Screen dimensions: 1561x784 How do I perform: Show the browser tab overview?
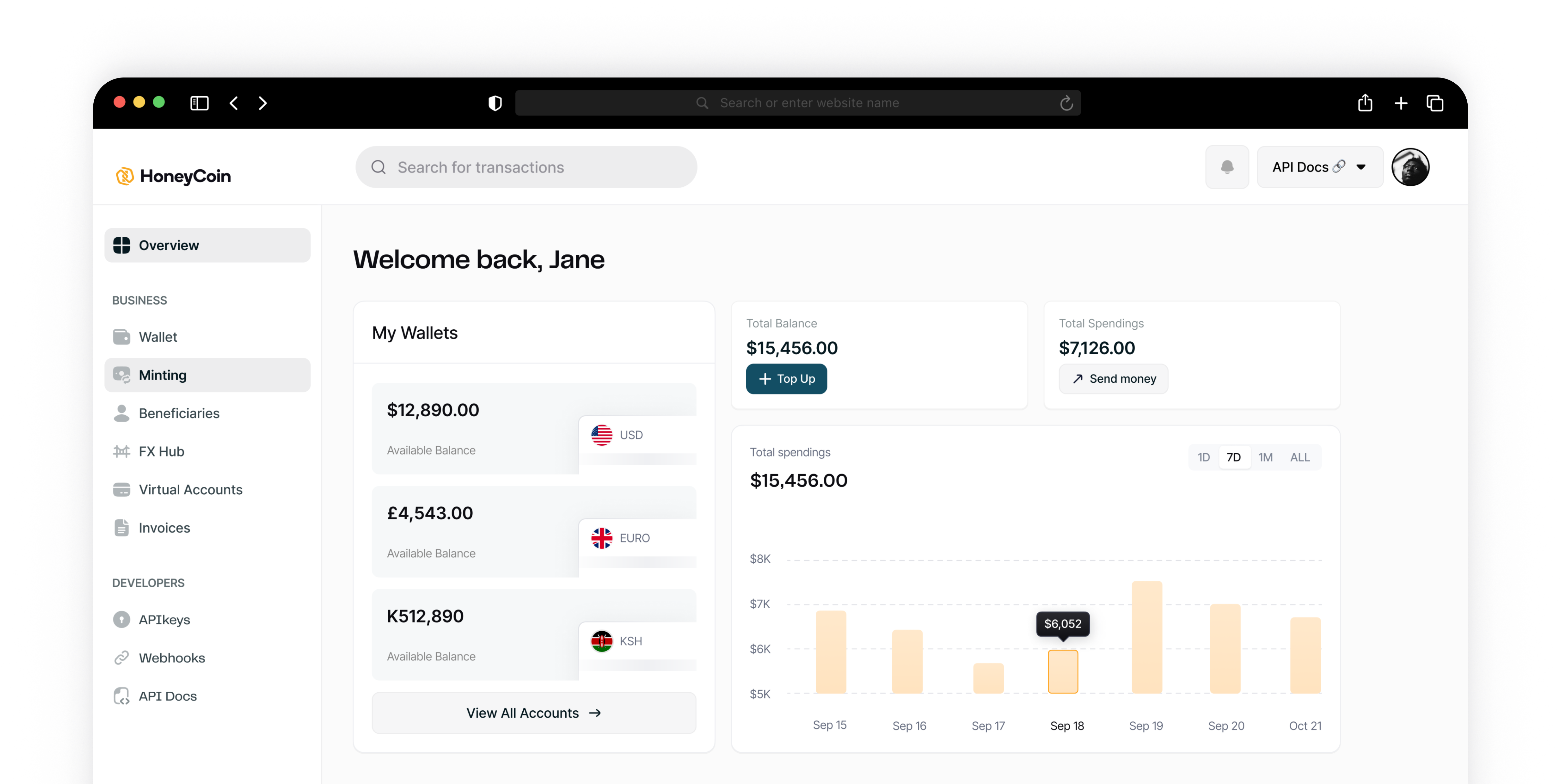1435,103
